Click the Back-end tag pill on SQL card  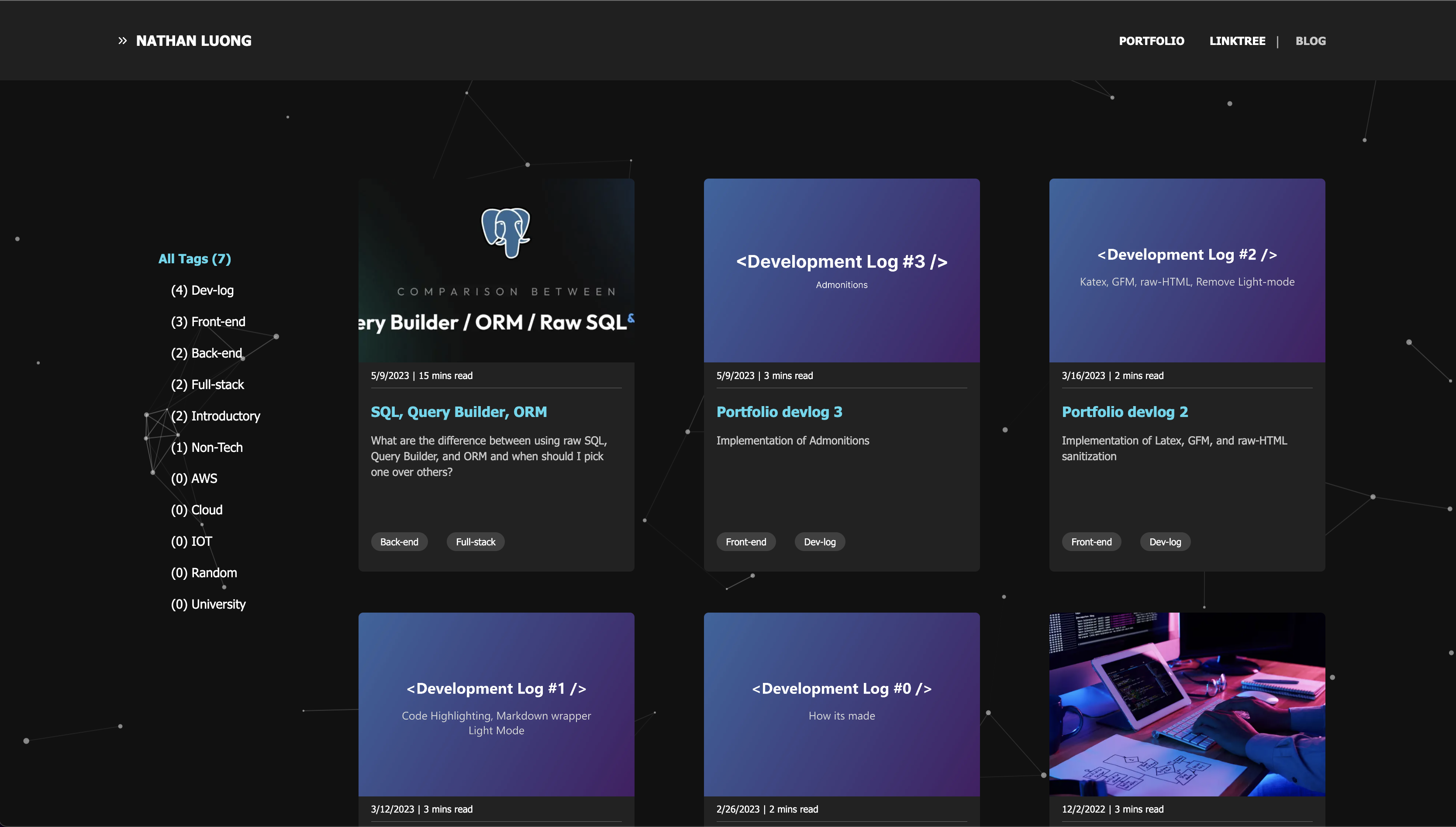[399, 542]
